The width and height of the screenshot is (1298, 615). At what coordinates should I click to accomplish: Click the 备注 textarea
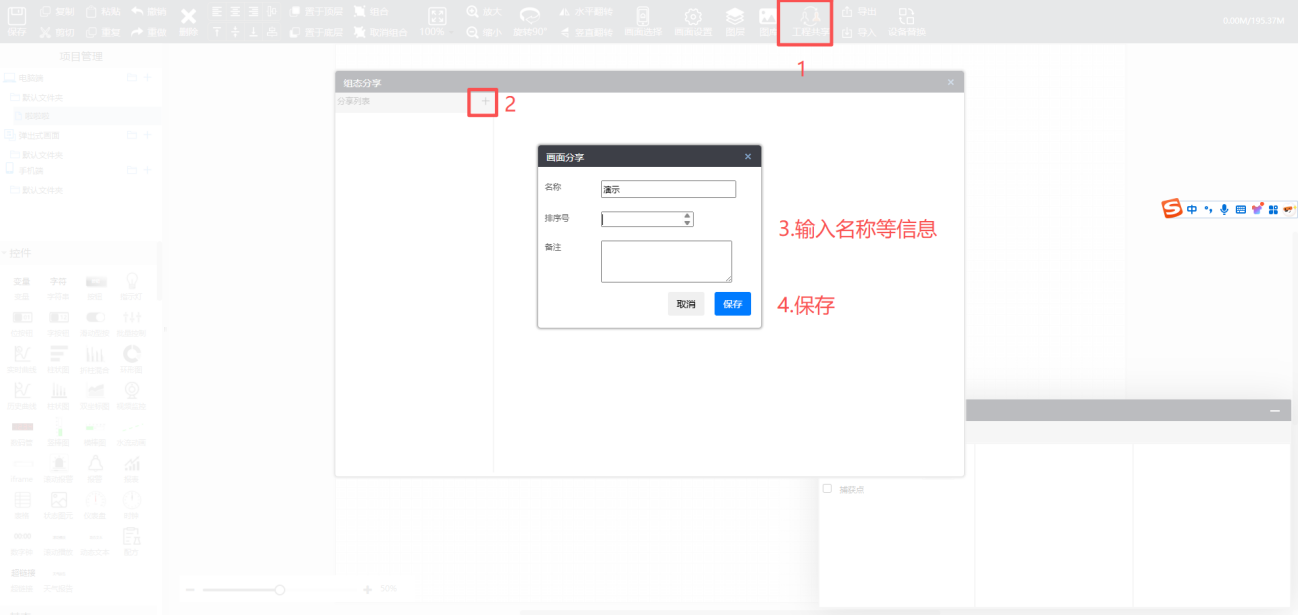point(666,261)
